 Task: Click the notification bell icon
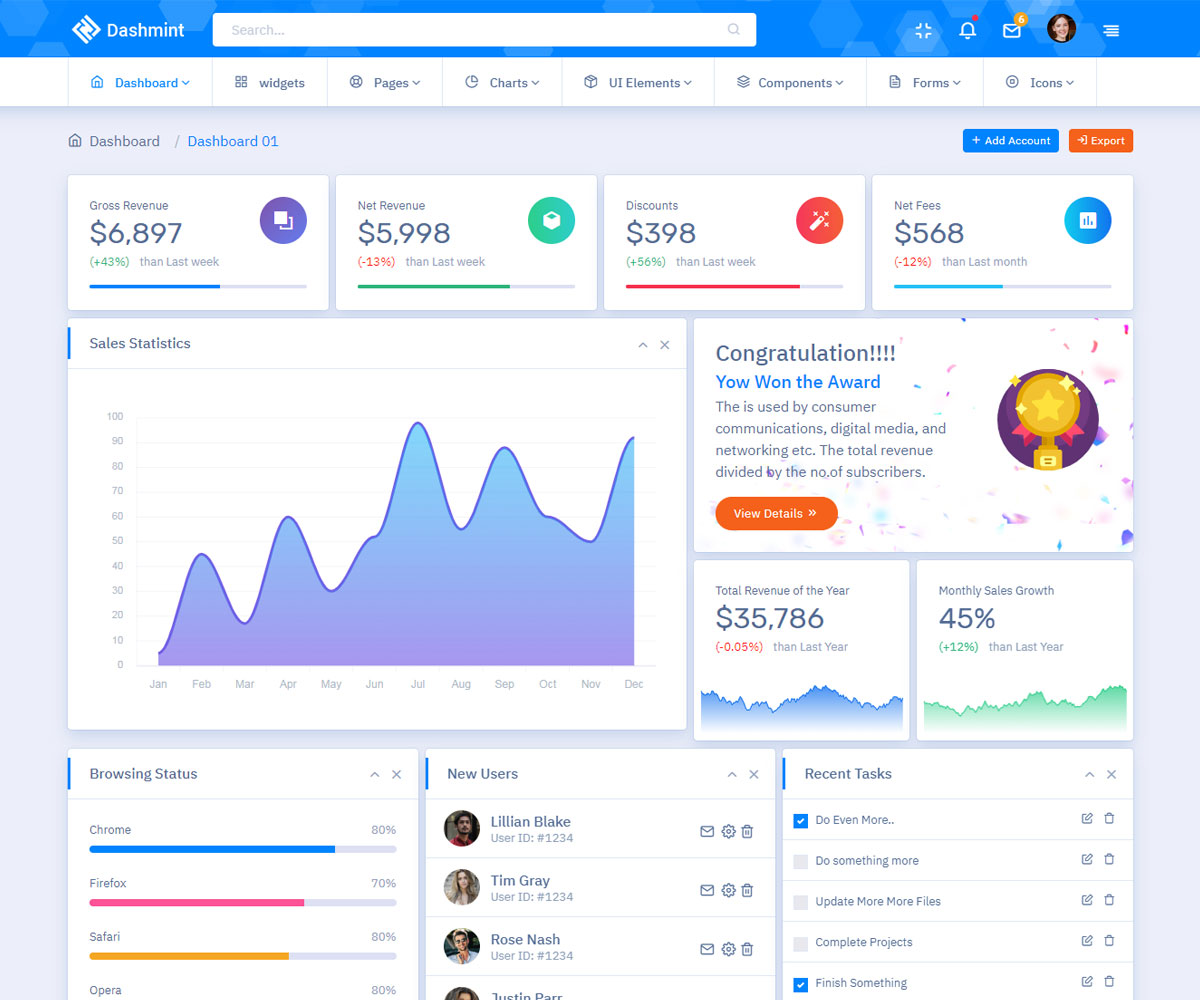point(967,30)
